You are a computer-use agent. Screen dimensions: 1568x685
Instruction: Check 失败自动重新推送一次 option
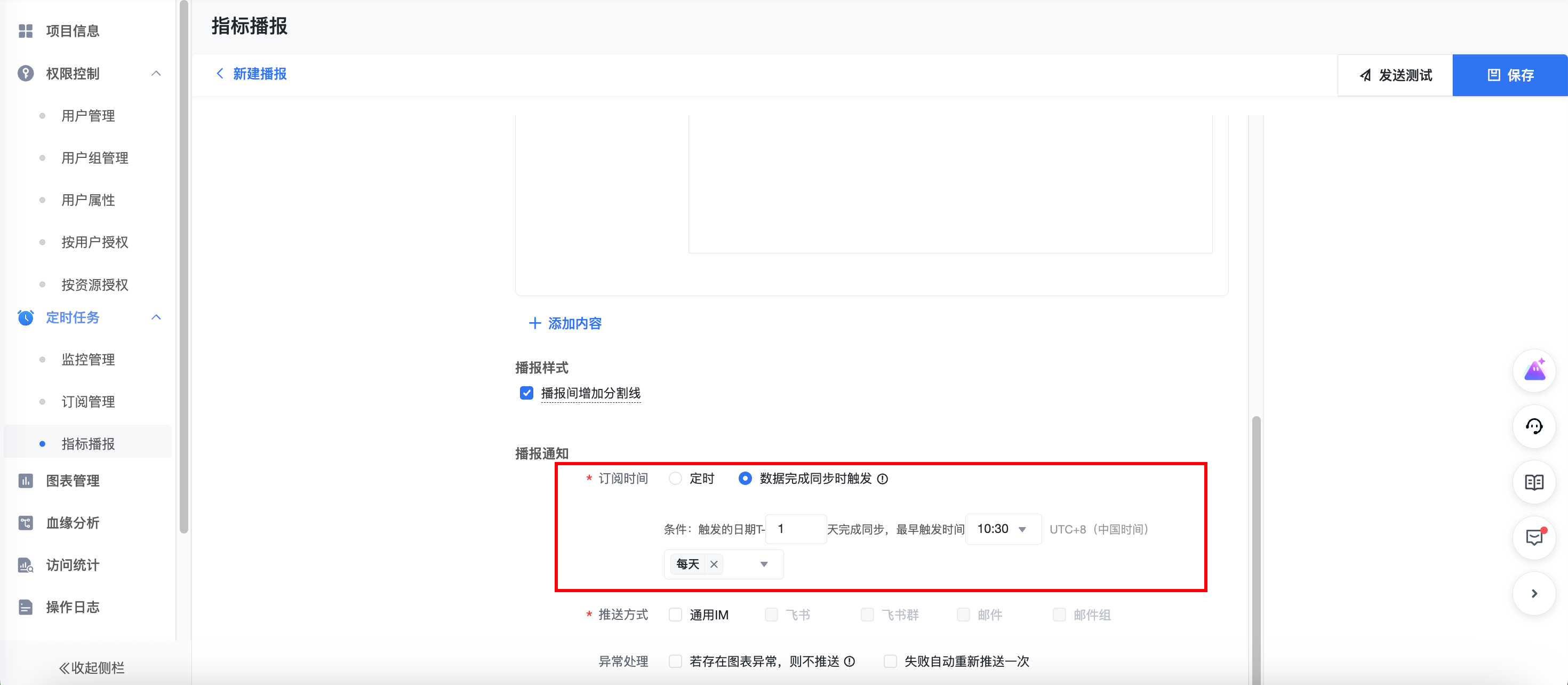coord(890,661)
